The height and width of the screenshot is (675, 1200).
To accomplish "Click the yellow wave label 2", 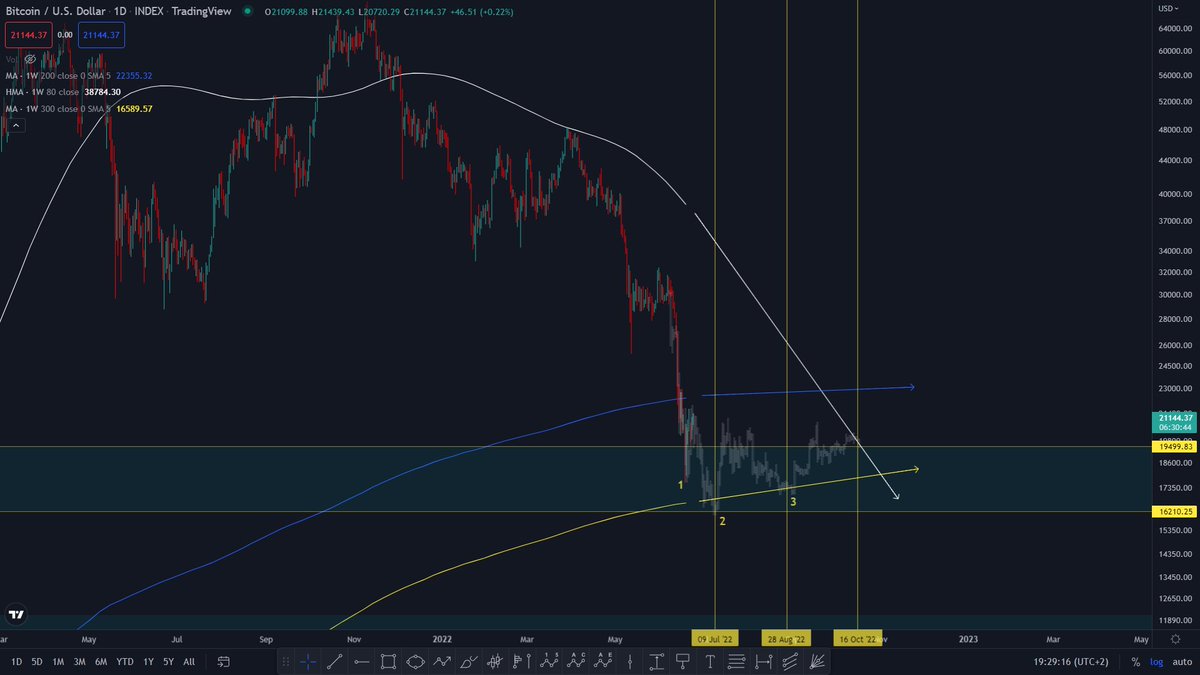I will click(x=722, y=521).
